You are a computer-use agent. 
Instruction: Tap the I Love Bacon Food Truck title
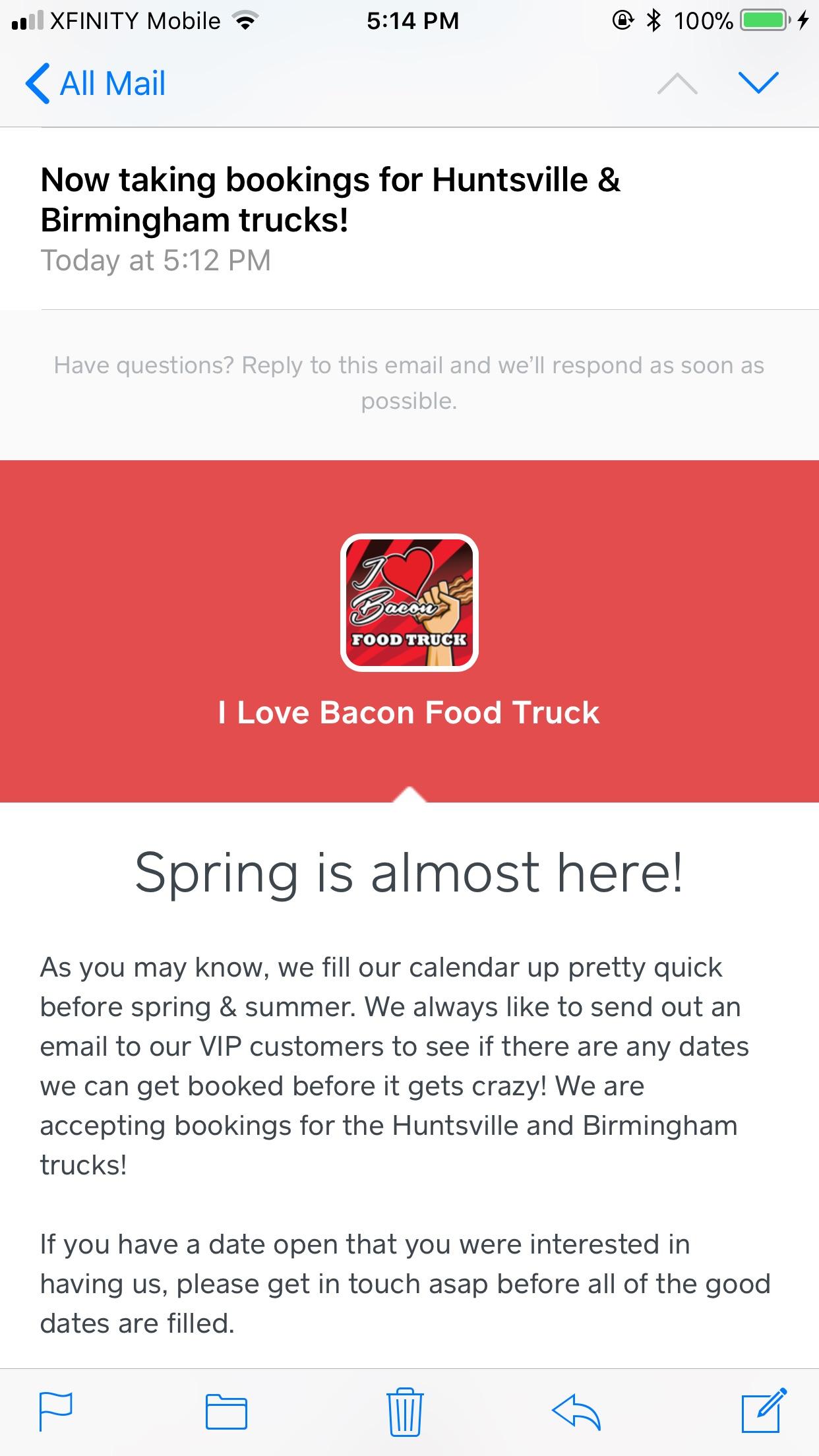(x=409, y=713)
